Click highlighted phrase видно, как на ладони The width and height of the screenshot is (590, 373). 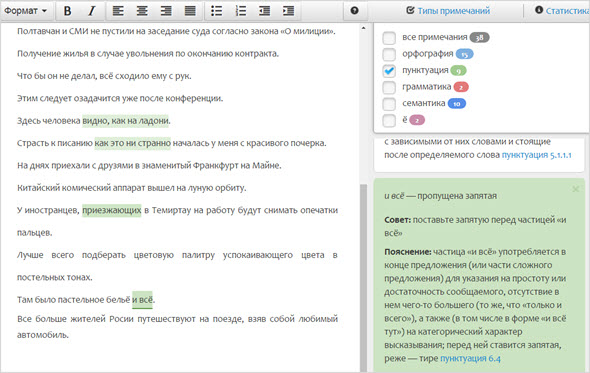pyautogui.click(x=125, y=121)
